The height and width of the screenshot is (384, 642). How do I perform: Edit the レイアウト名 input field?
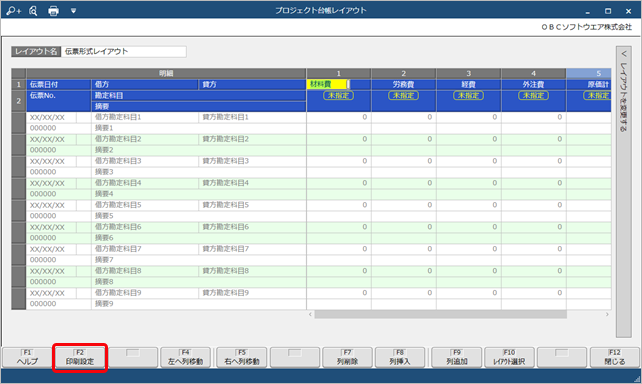[x=124, y=52]
